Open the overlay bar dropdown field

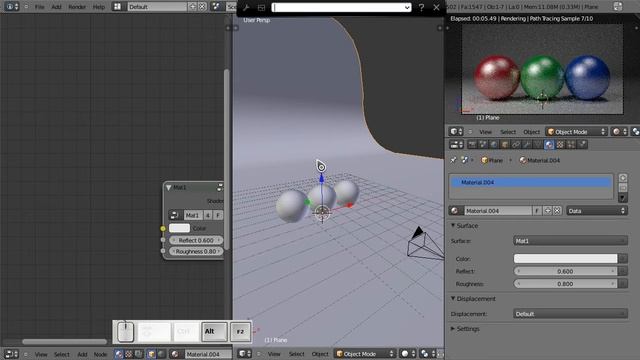[x=341, y=7]
